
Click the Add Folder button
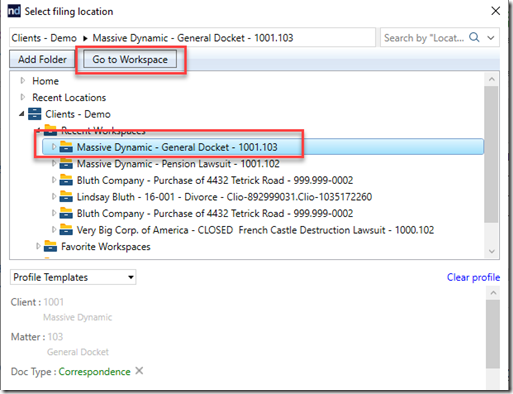[42, 60]
